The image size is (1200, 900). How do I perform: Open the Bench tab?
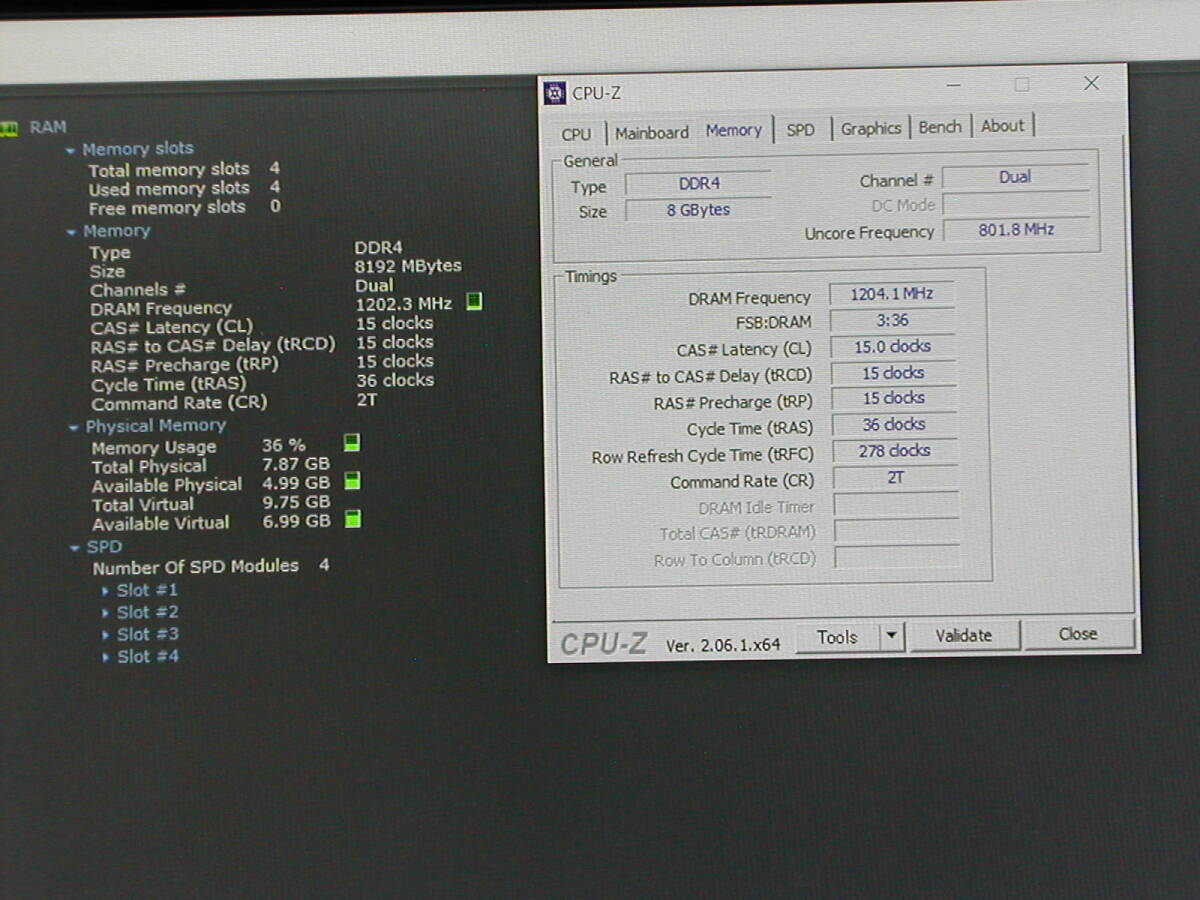(940, 127)
